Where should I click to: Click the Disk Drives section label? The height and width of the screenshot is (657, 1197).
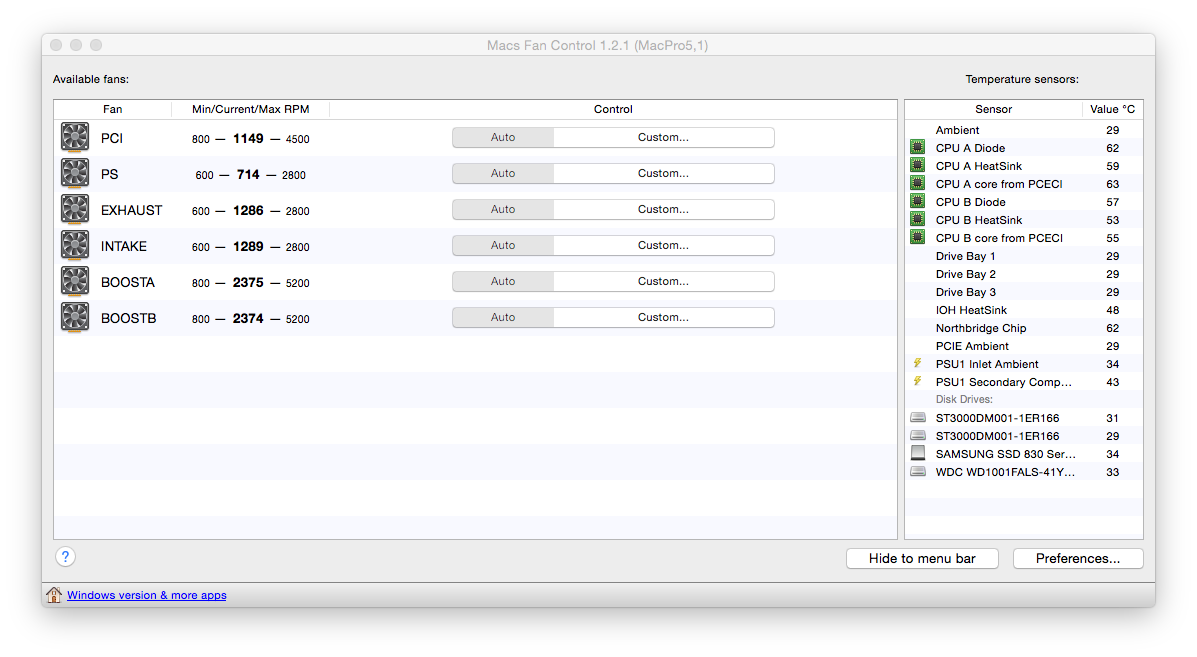[964, 399]
